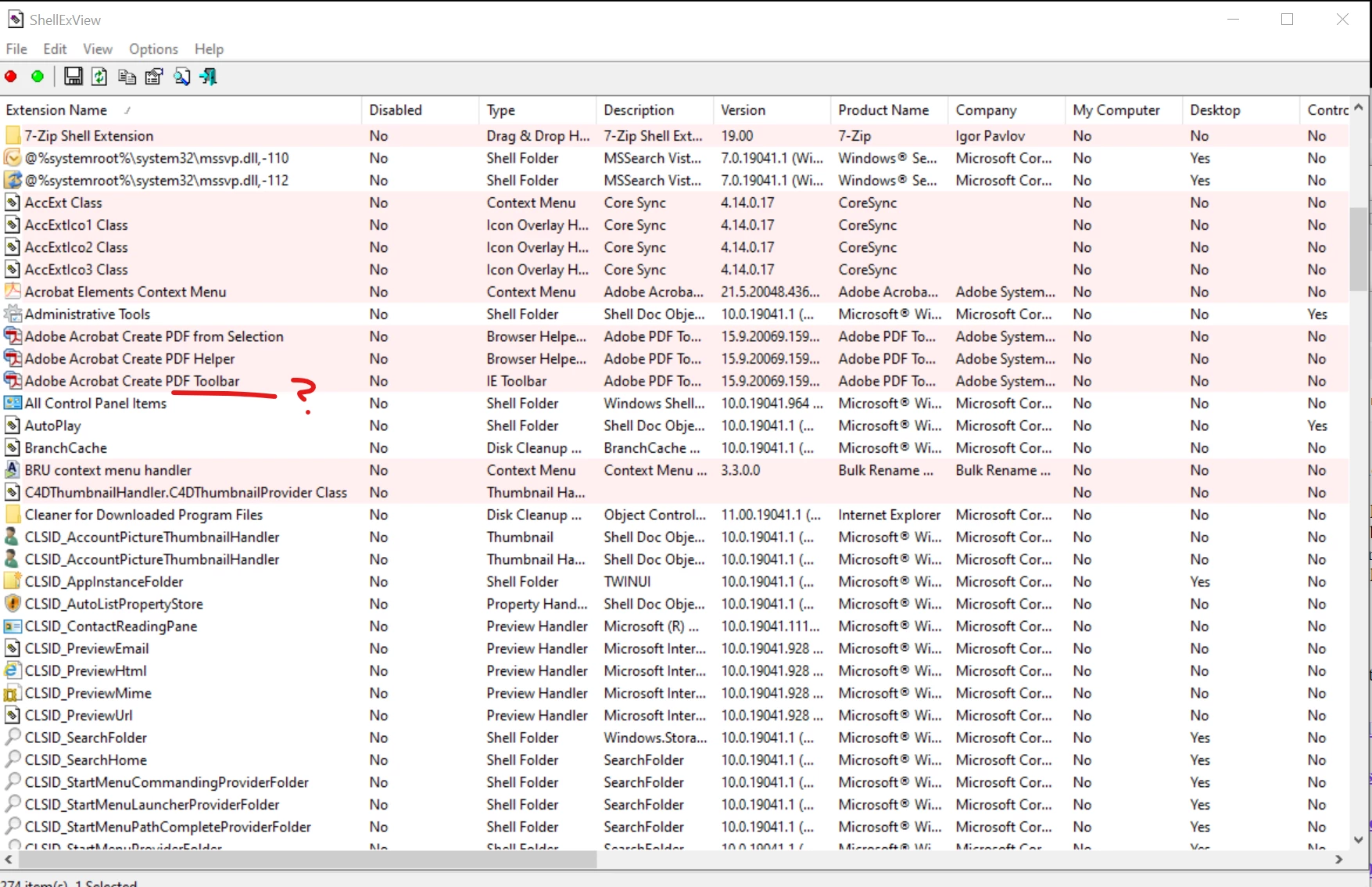Select the CLSID_SearchHome row

674,760
